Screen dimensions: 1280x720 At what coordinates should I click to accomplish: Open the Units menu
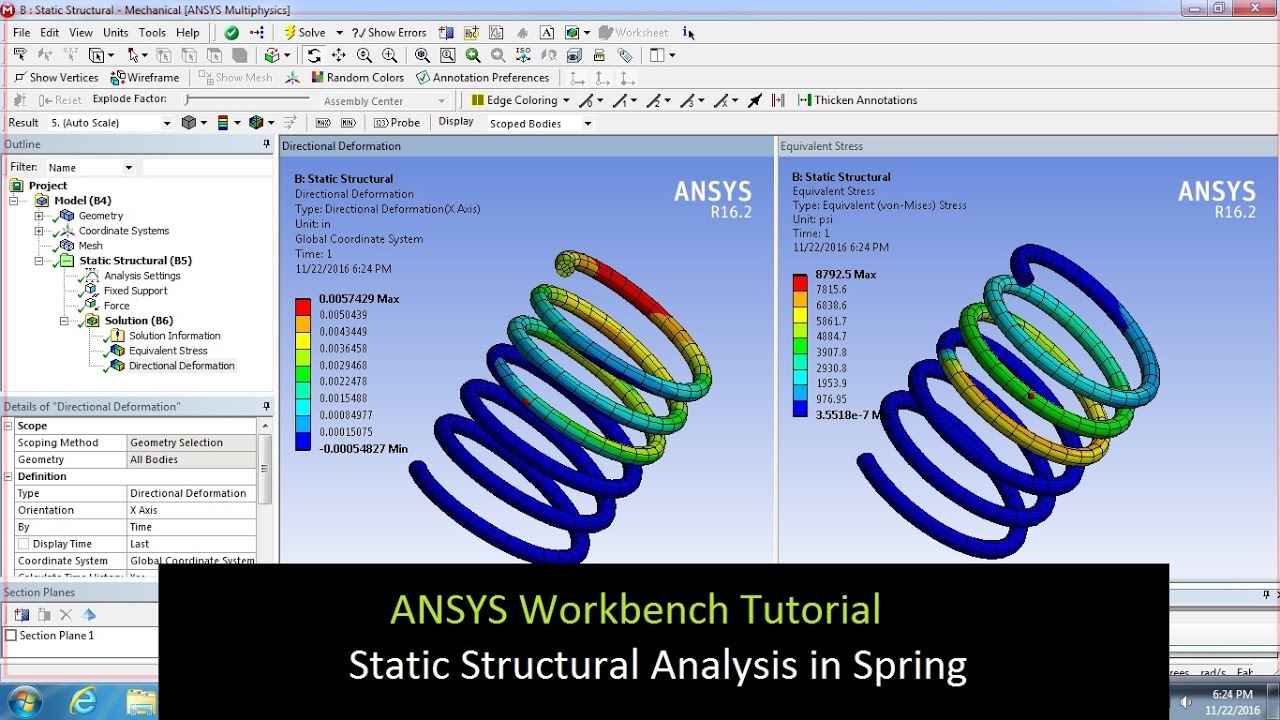[x=116, y=33]
